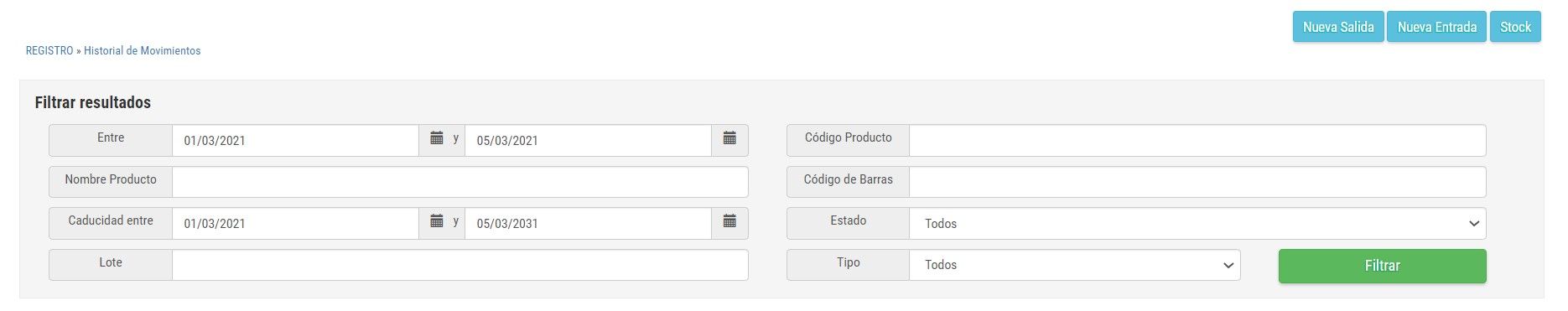Open calendar for Caducidad end date
This screenshot has width=1568, height=311.
(729, 223)
